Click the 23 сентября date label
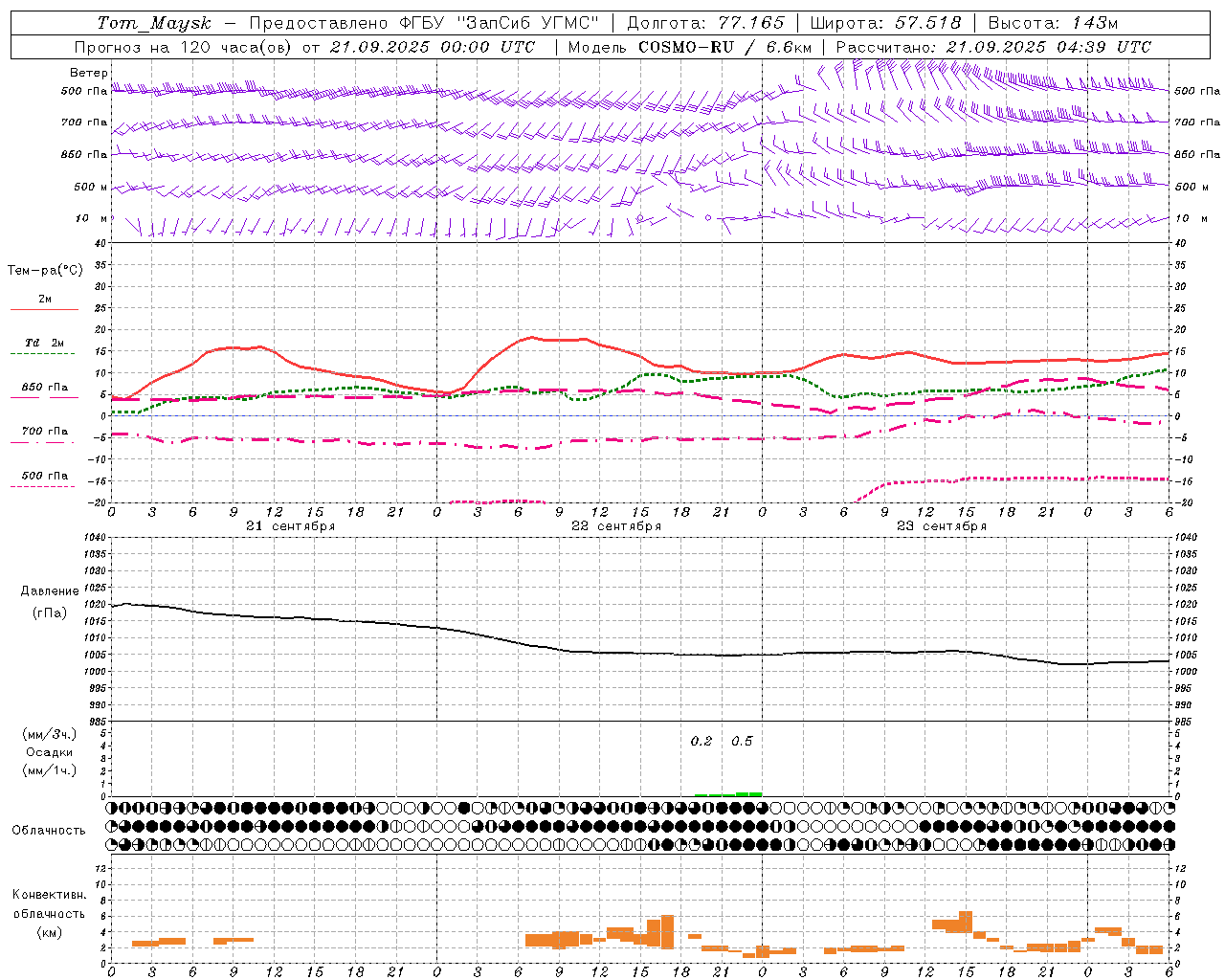The width and height of the screenshot is (1225, 980). click(x=941, y=526)
